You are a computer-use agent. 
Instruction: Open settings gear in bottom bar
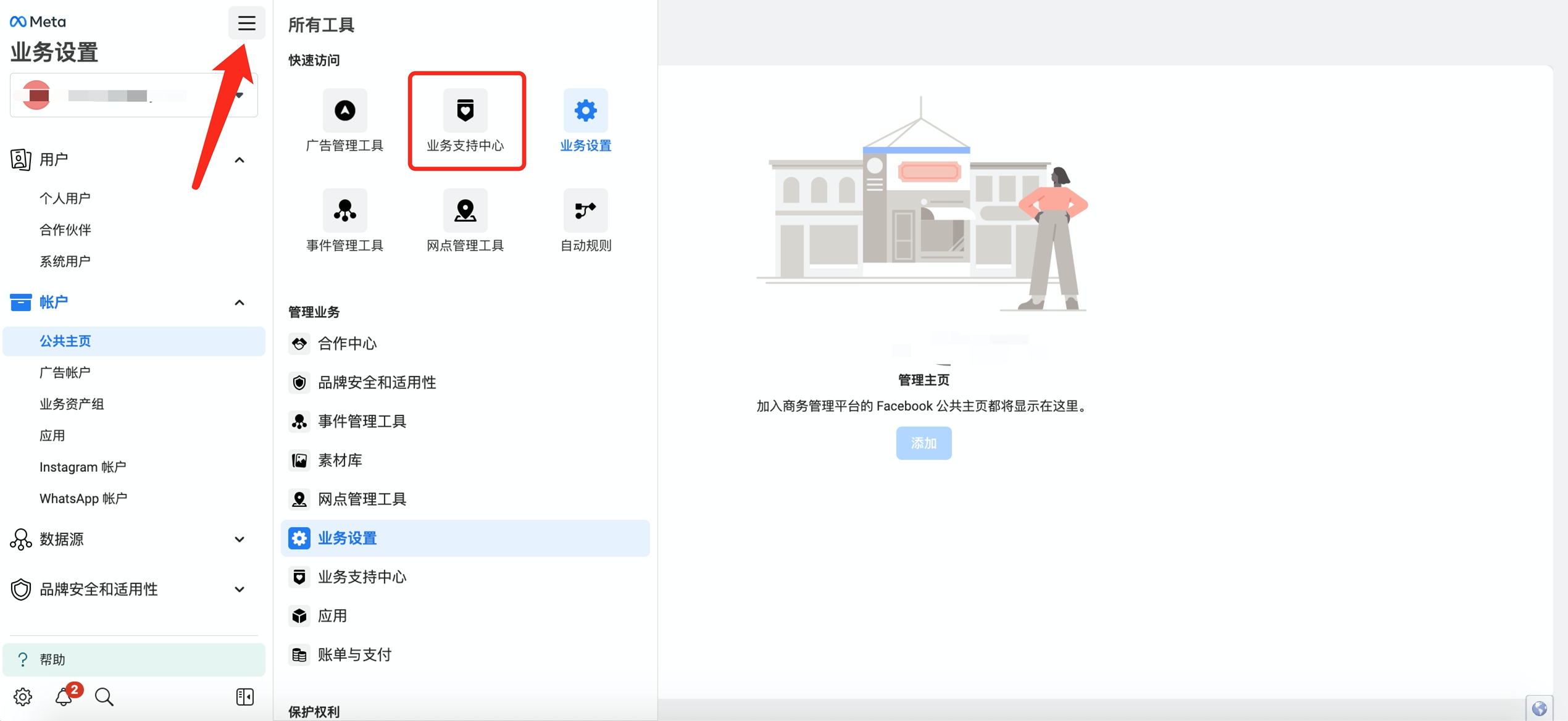click(23, 697)
